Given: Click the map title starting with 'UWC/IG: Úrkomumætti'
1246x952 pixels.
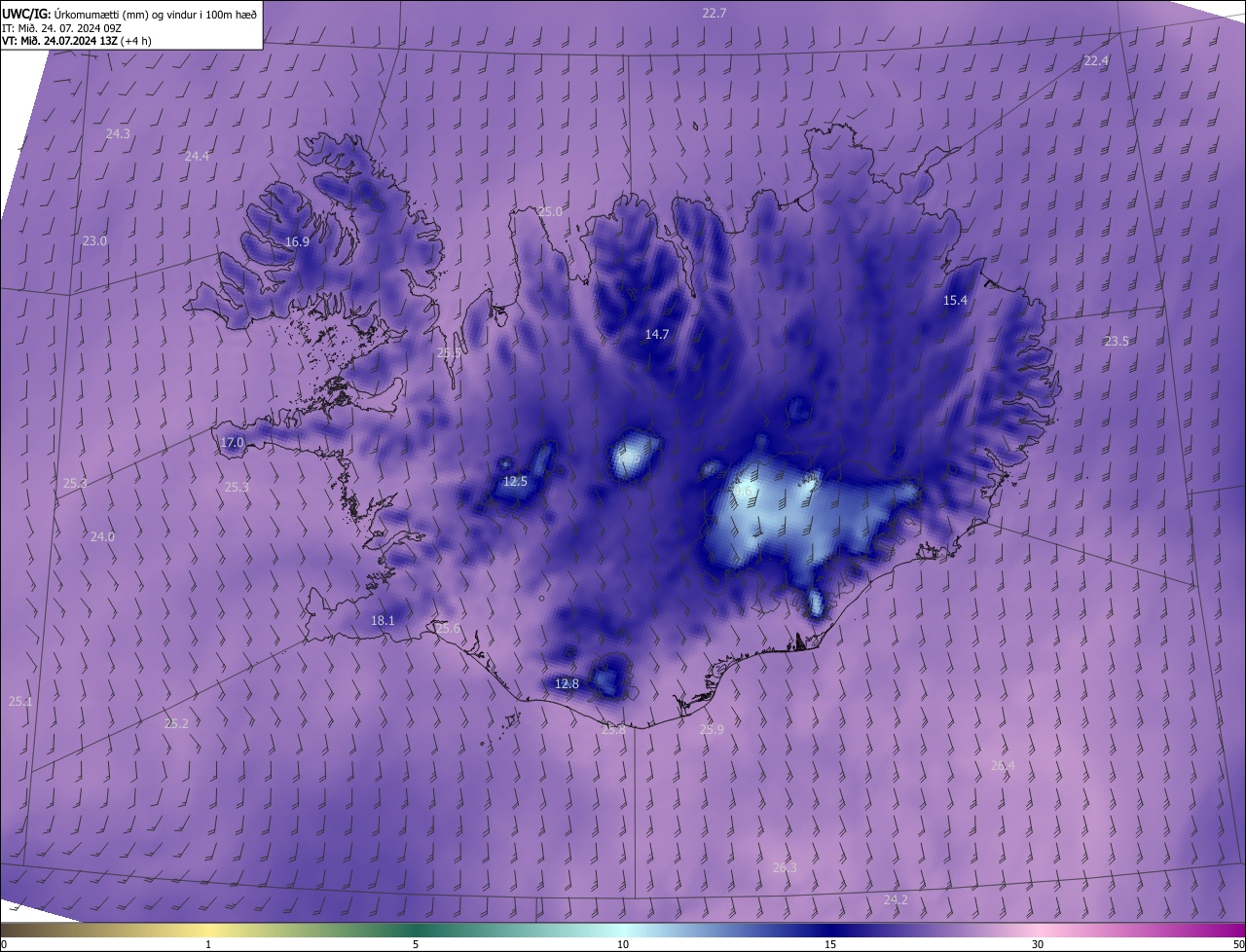Looking at the screenshot, I should 129,14.
